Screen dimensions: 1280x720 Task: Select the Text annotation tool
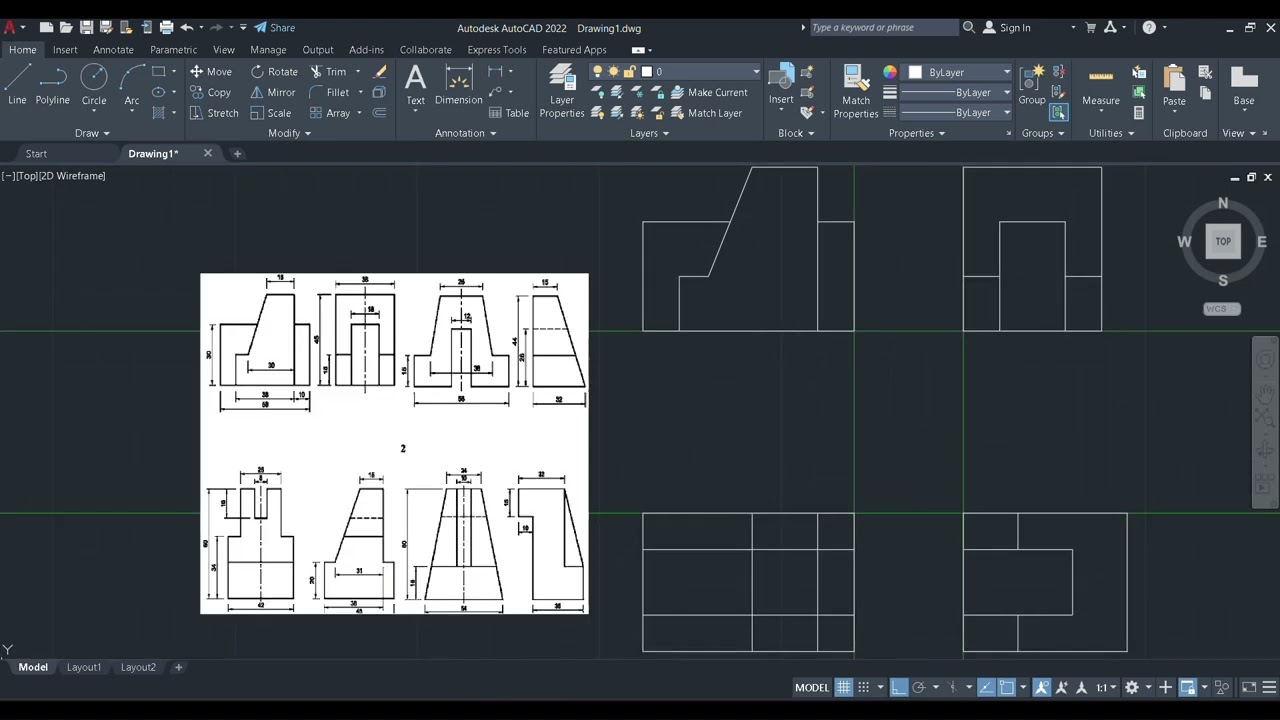[x=415, y=85]
